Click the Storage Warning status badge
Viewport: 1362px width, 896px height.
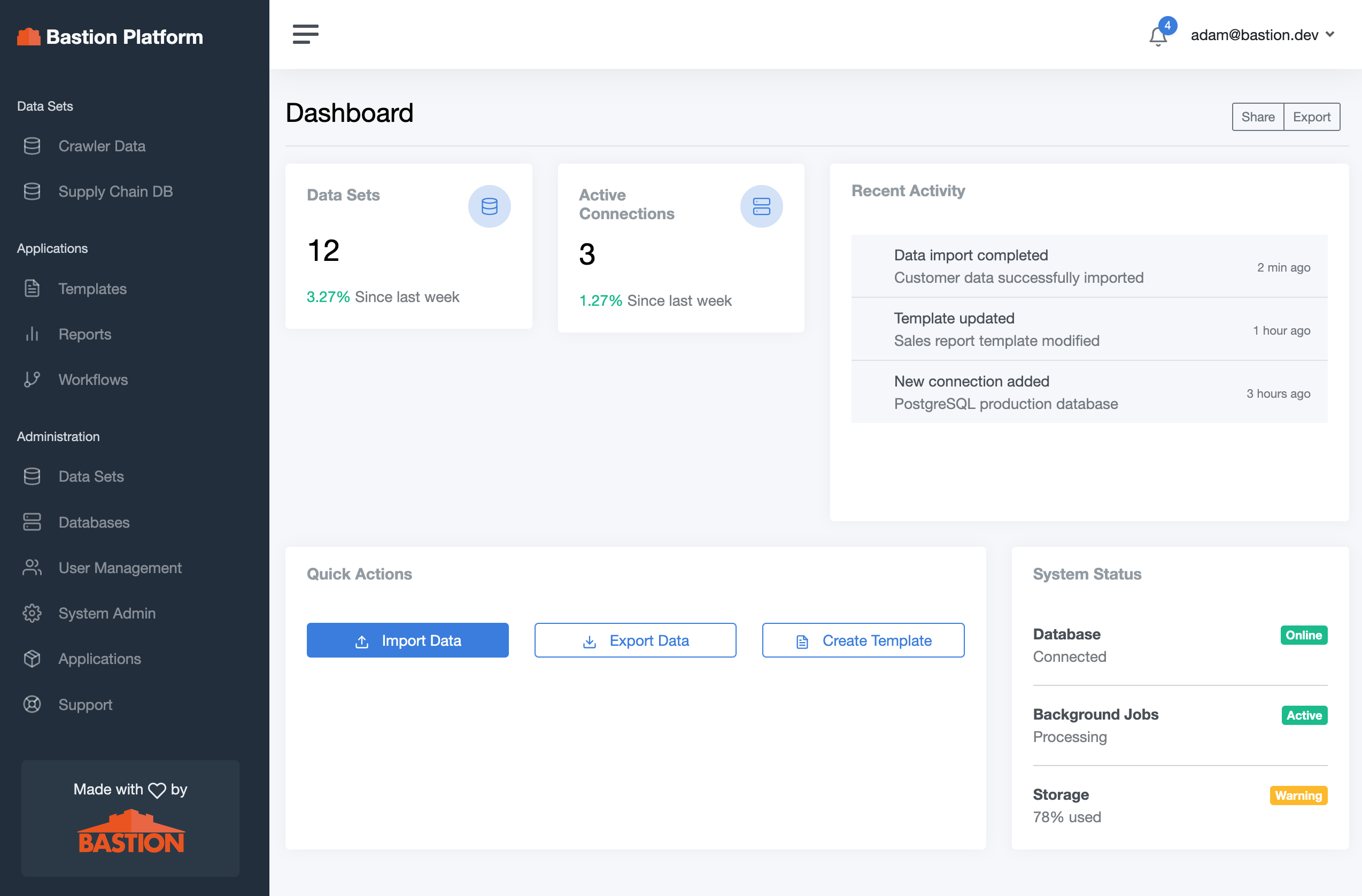point(1298,795)
